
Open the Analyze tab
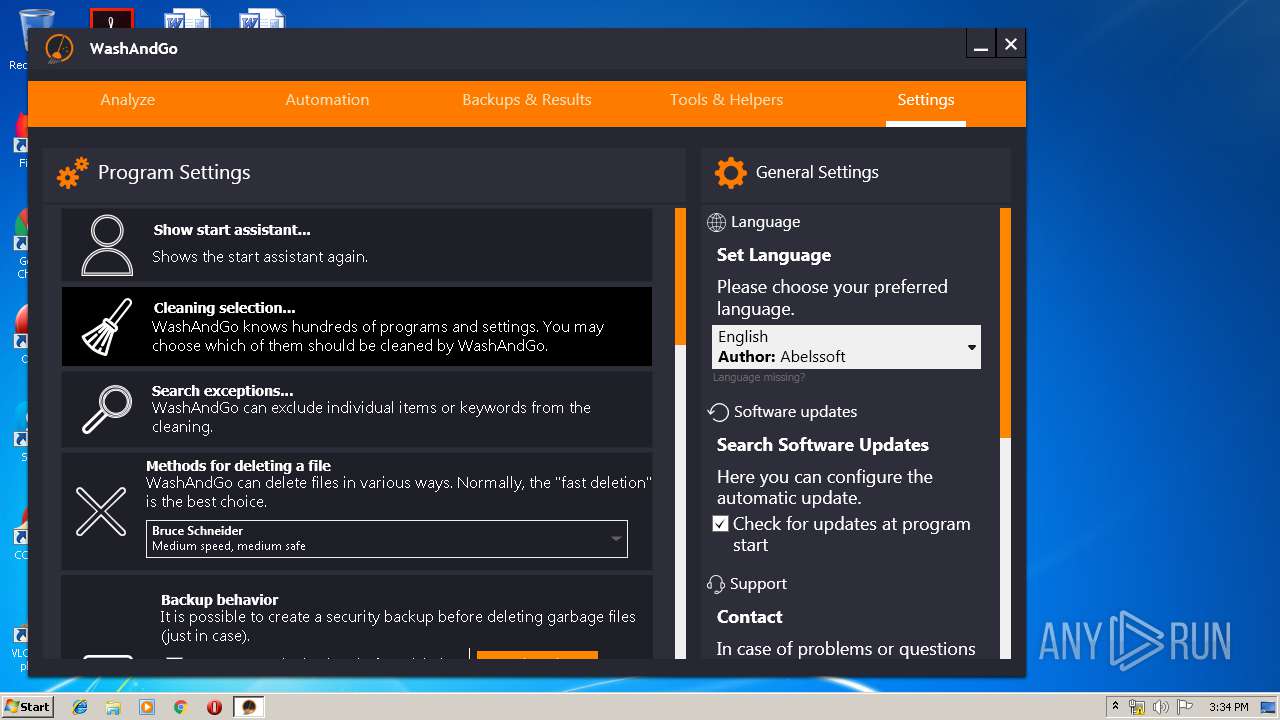(127, 100)
